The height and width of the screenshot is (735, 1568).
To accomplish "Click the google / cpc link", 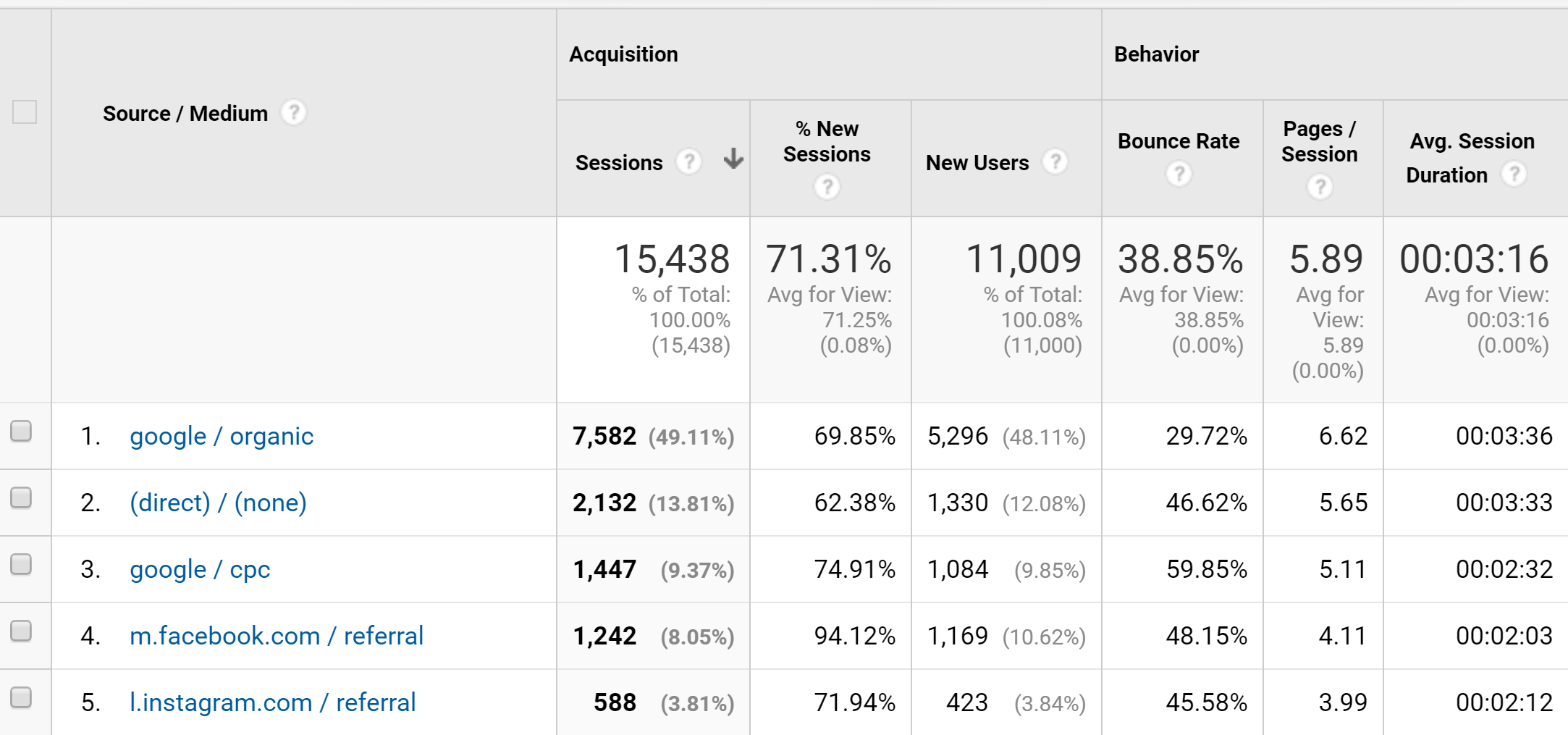I will (200, 569).
